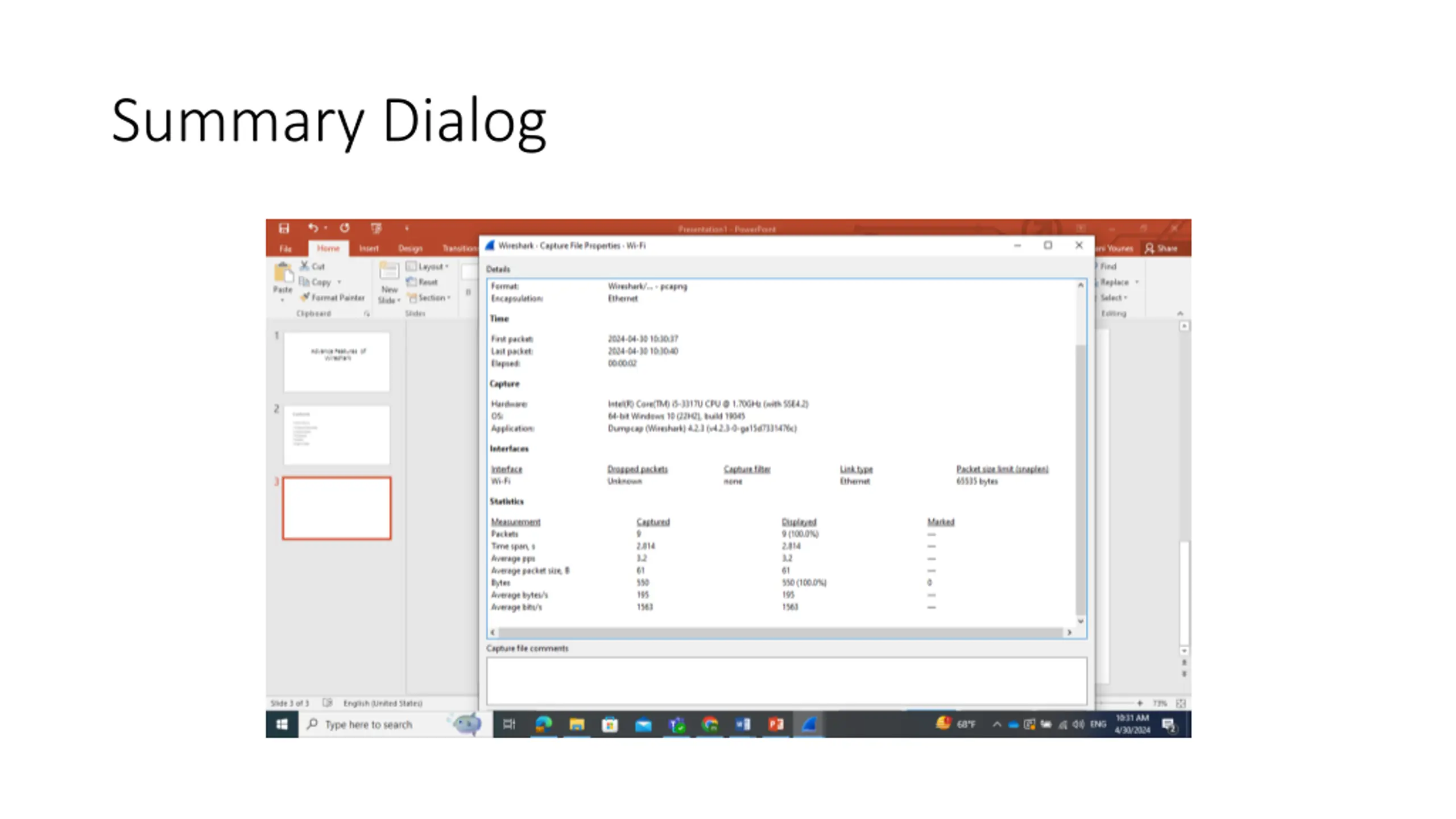The width and height of the screenshot is (1456, 819).
Task: Open the Customize Quick Access Toolbar arrow
Action: 407,229
